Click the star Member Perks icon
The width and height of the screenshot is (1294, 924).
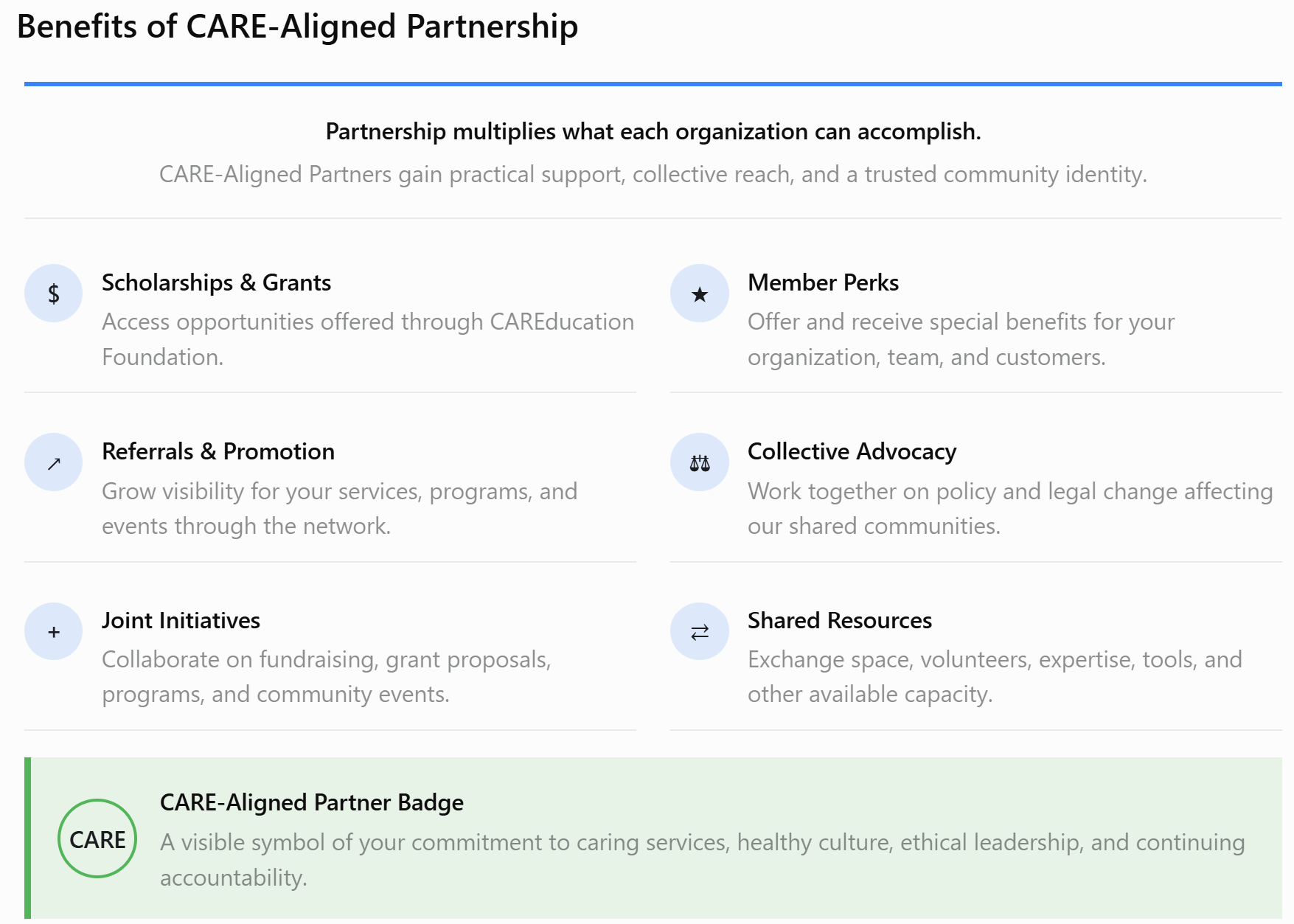coord(700,293)
